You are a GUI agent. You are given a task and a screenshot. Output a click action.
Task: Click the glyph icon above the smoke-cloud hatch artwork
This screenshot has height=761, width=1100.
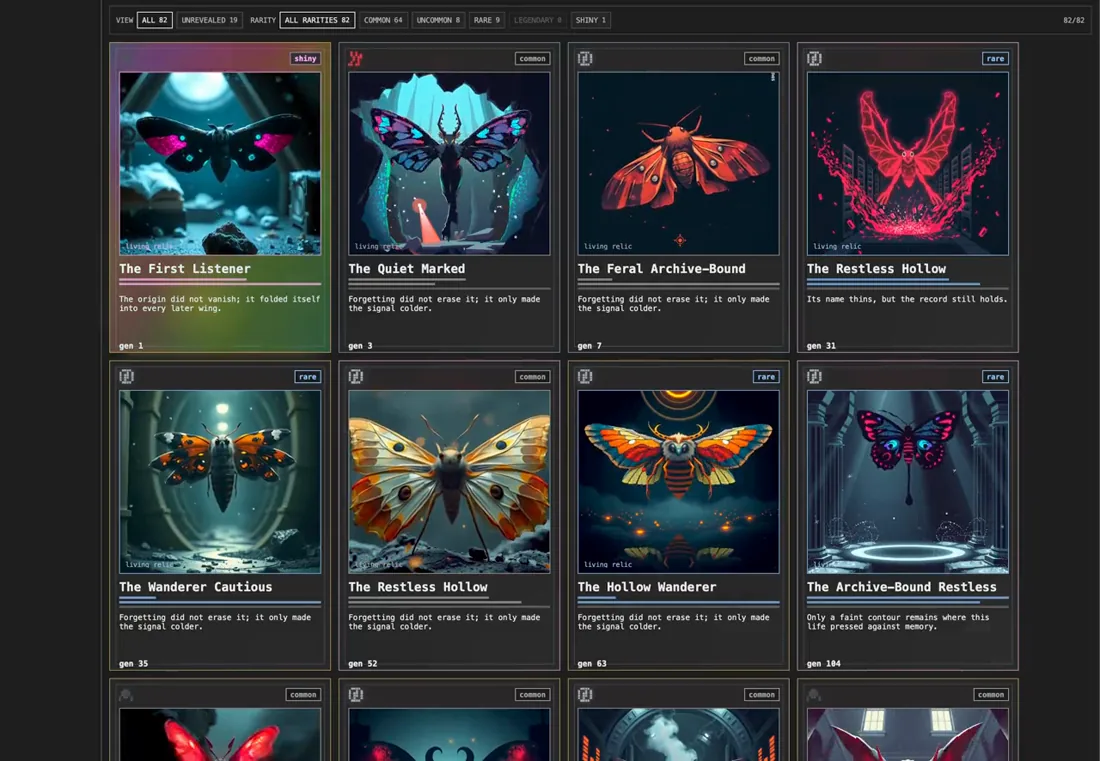585,694
